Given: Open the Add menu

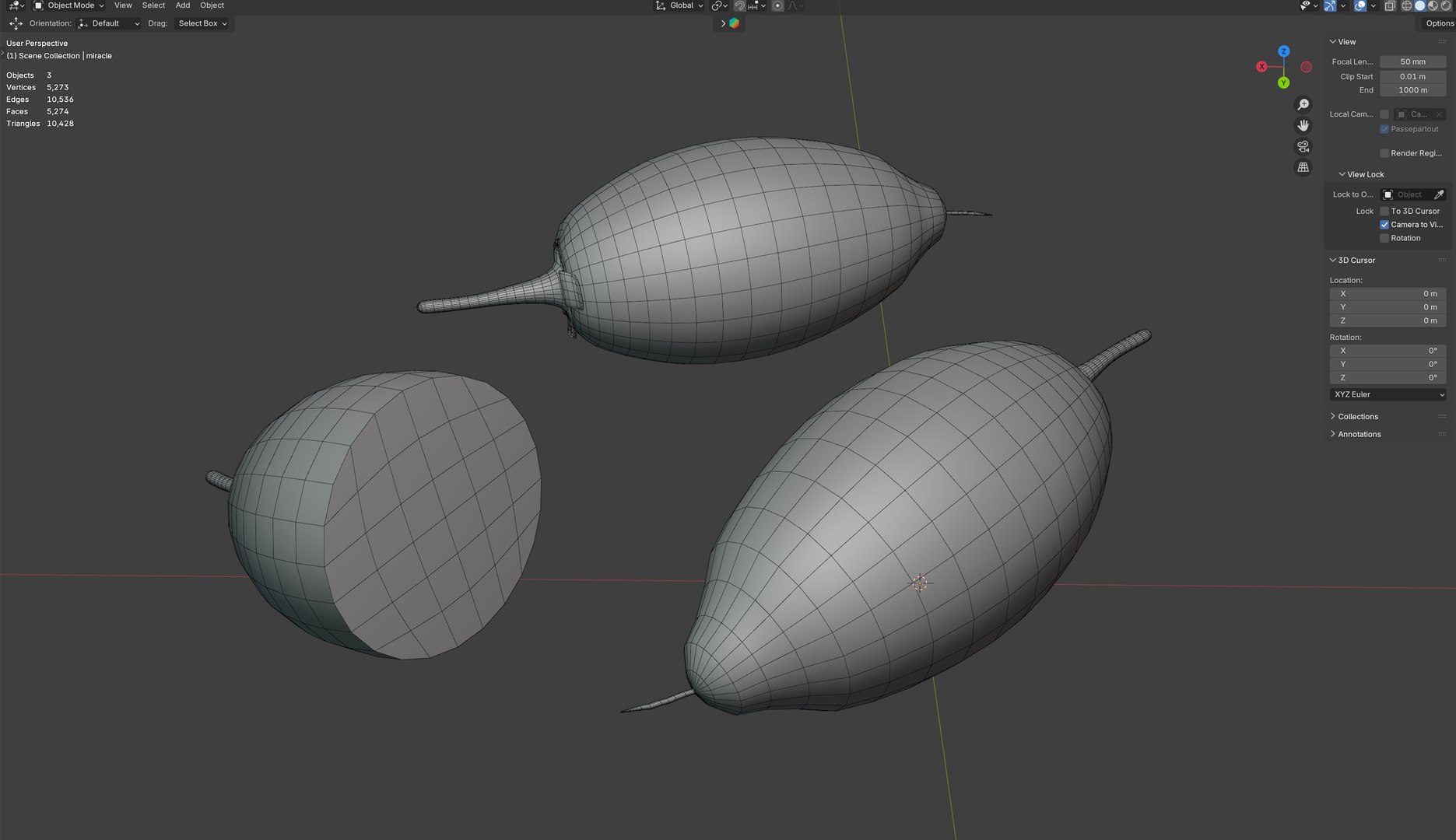Looking at the screenshot, I should point(183,5).
